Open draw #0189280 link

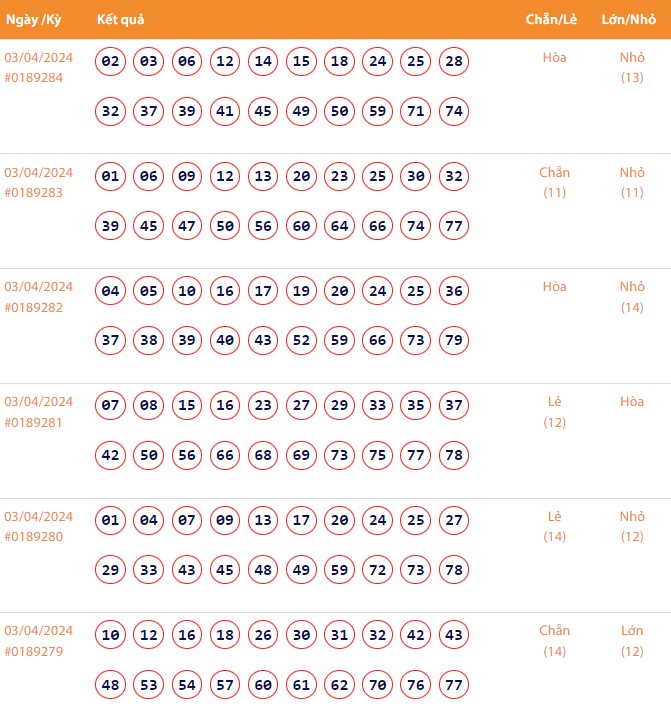point(33,536)
